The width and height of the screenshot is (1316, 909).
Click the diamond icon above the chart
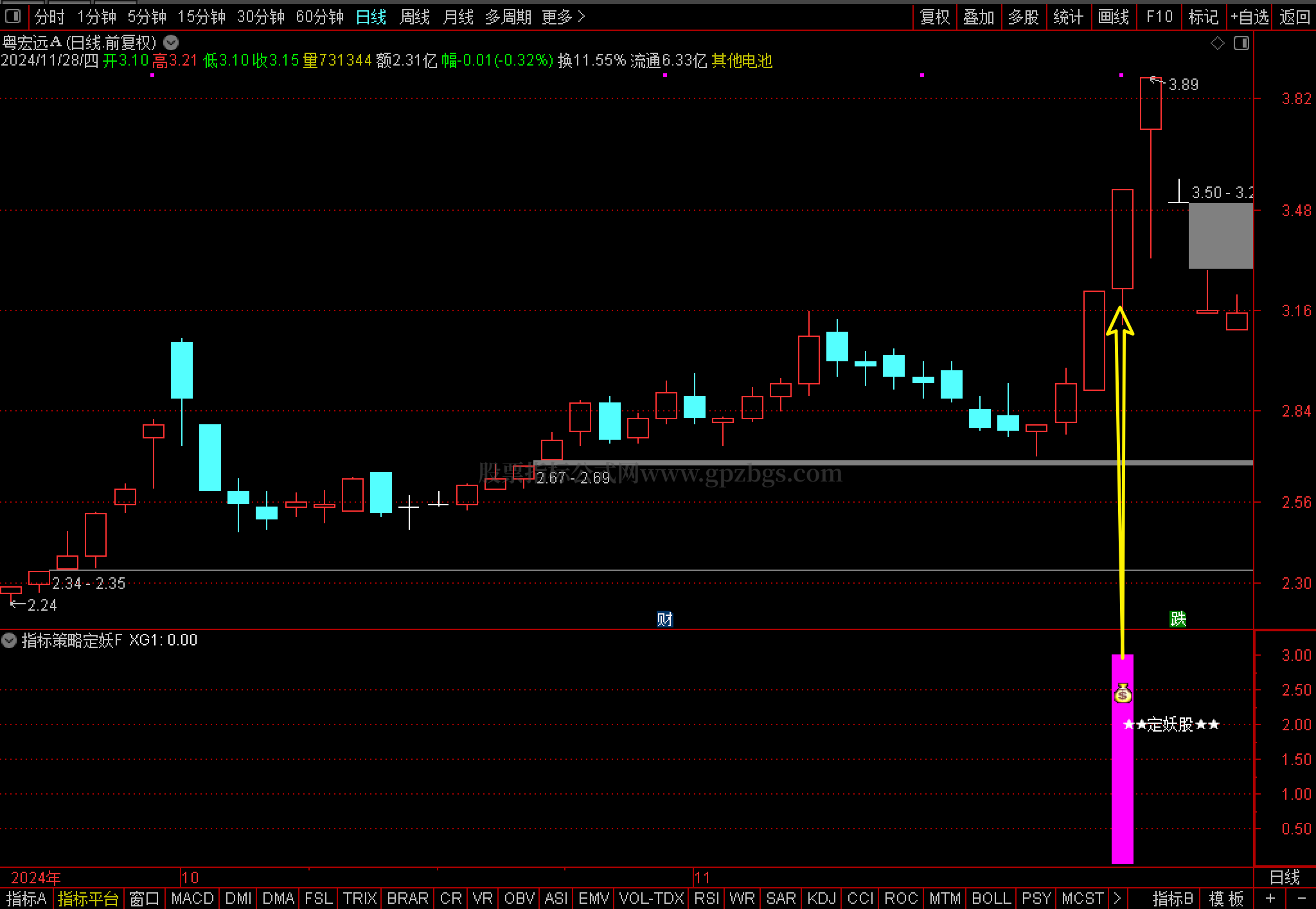coord(1217,43)
